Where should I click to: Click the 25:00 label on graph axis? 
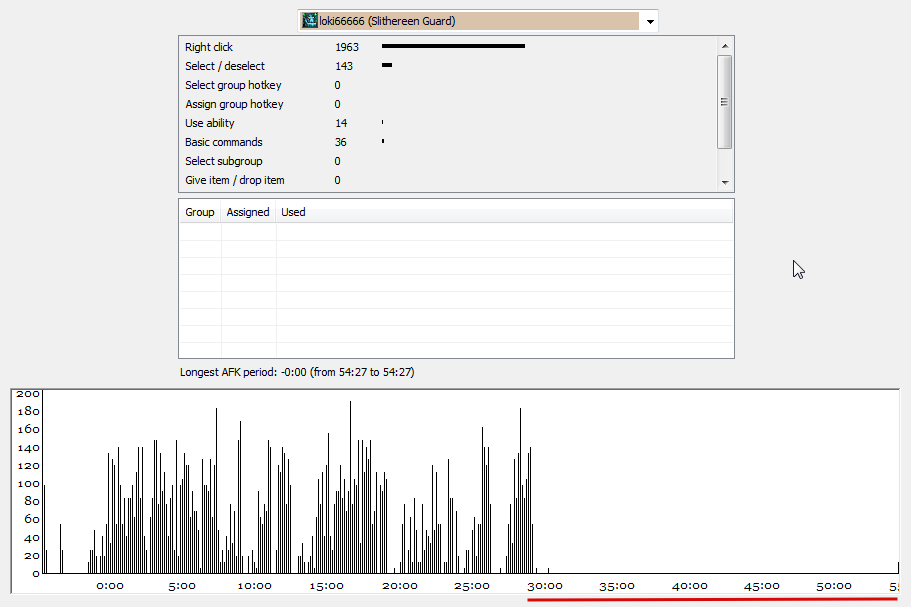click(x=472, y=586)
